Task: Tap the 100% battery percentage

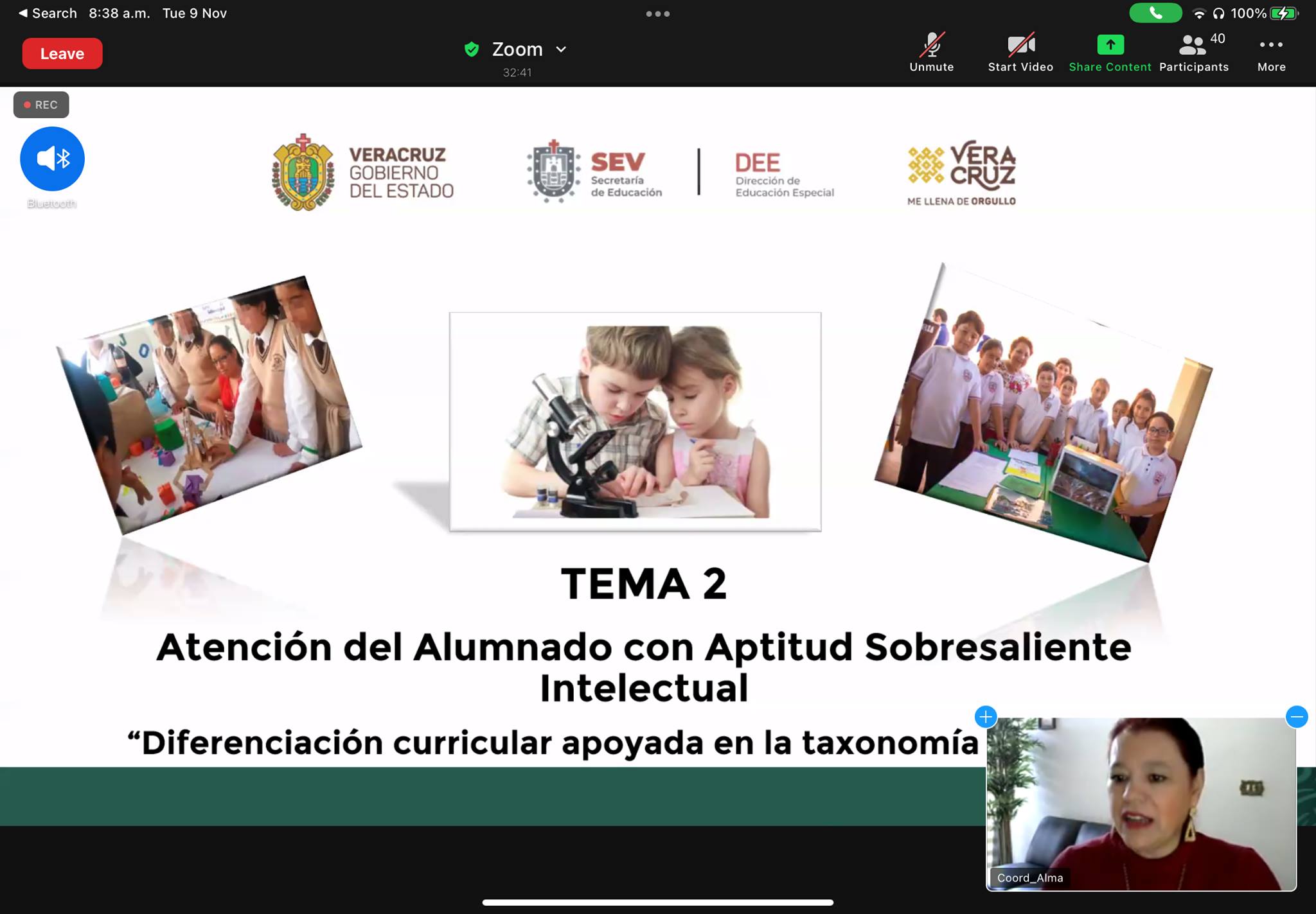Action: click(x=1249, y=13)
